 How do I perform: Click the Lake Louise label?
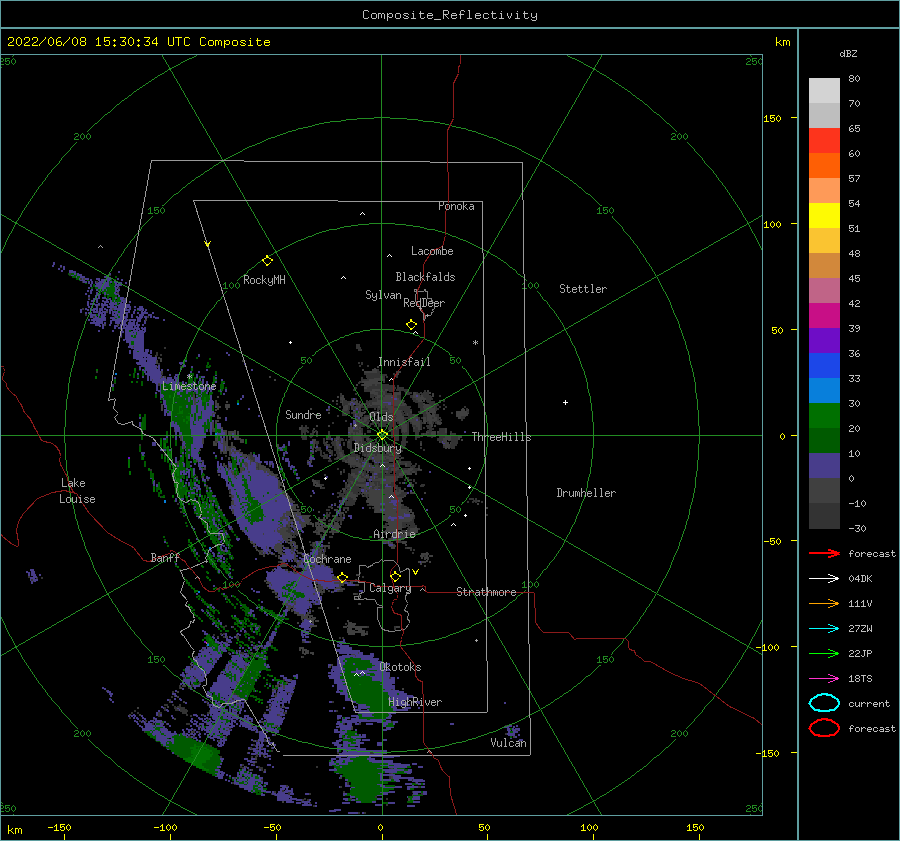[77, 491]
